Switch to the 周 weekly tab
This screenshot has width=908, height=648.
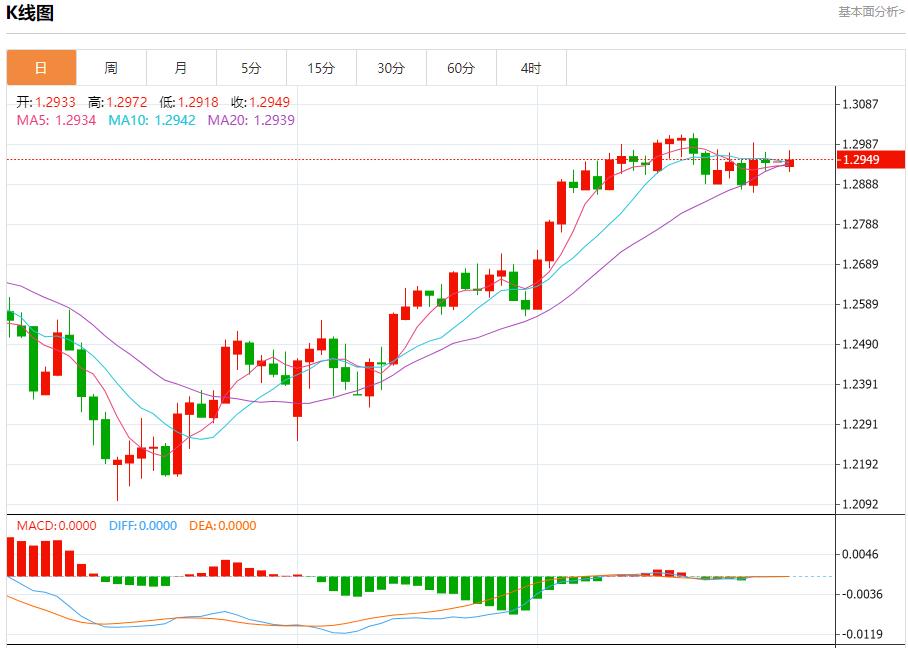point(111,68)
